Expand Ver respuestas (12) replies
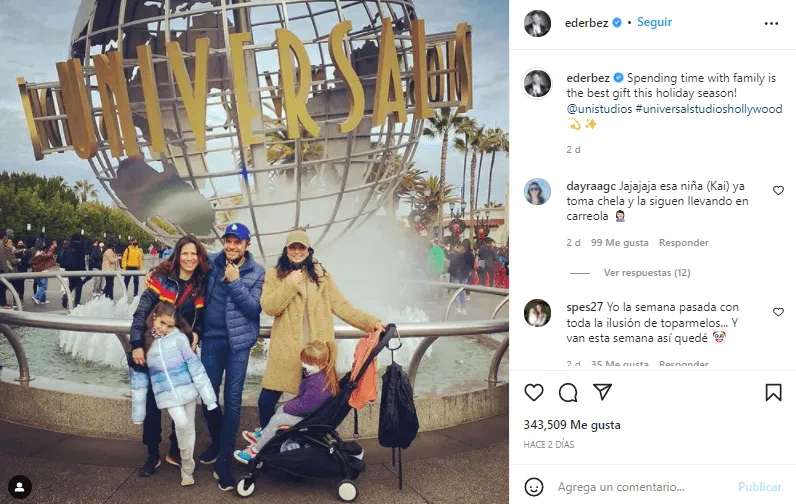 (647, 273)
